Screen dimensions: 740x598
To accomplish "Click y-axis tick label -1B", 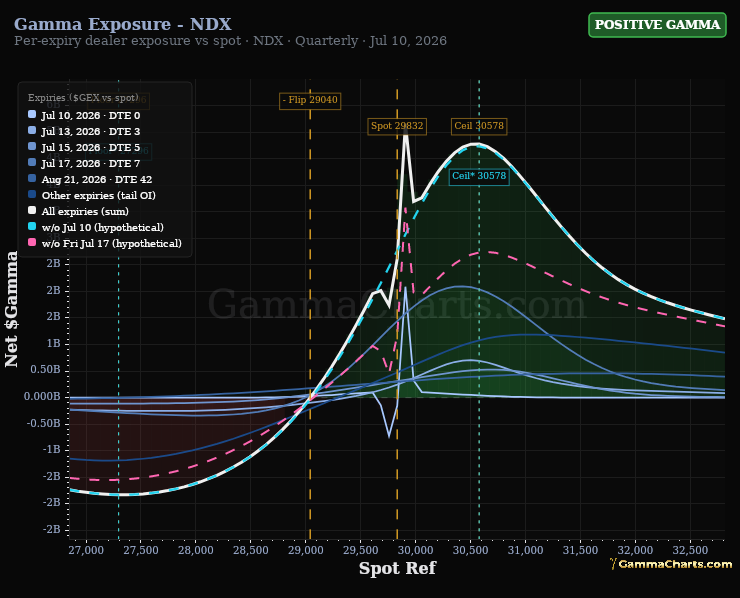I will pyautogui.click(x=52, y=449).
